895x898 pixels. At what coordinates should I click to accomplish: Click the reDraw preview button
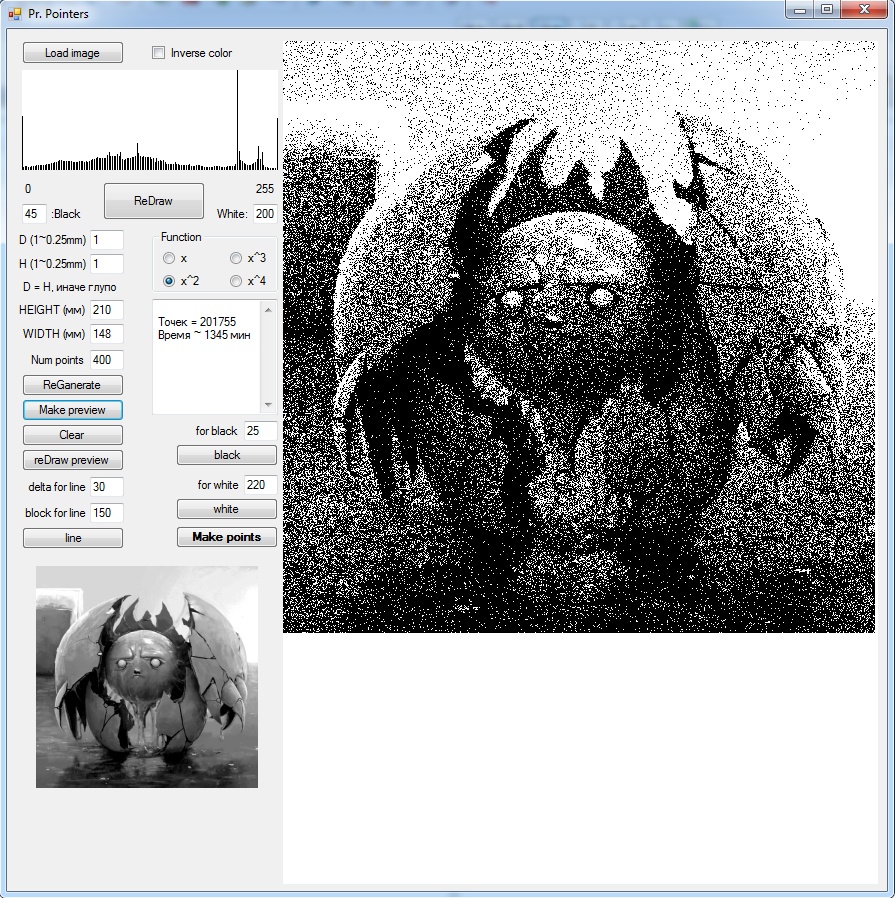click(73, 460)
